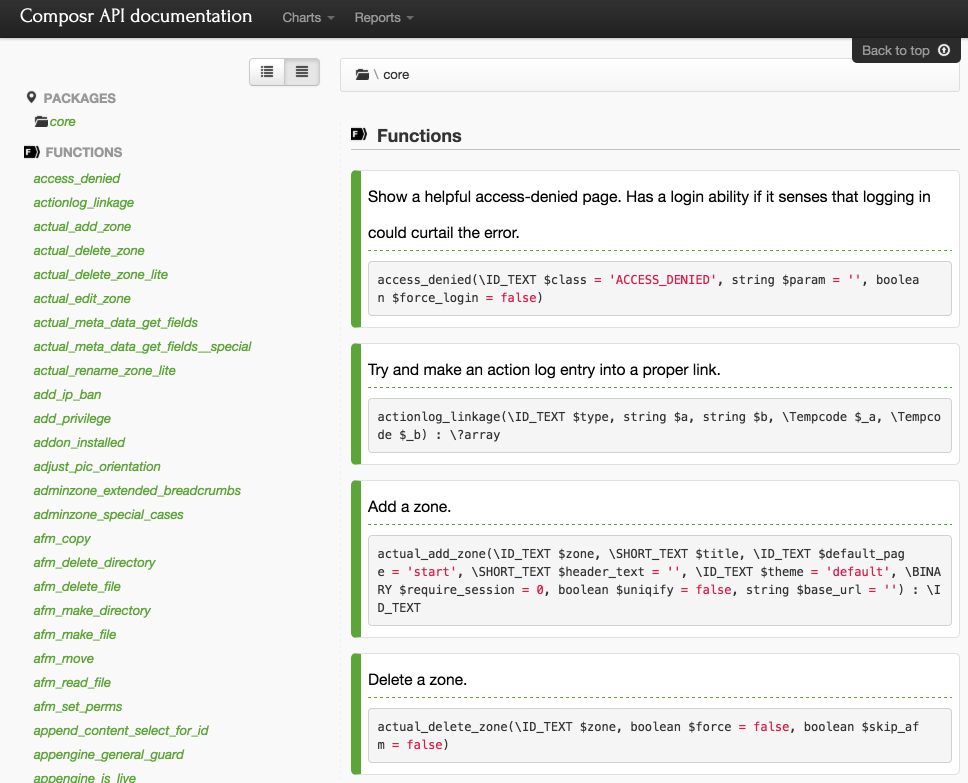Click the 'Delete a zone.' description
This screenshot has width=968, height=783.
pos(417,680)
